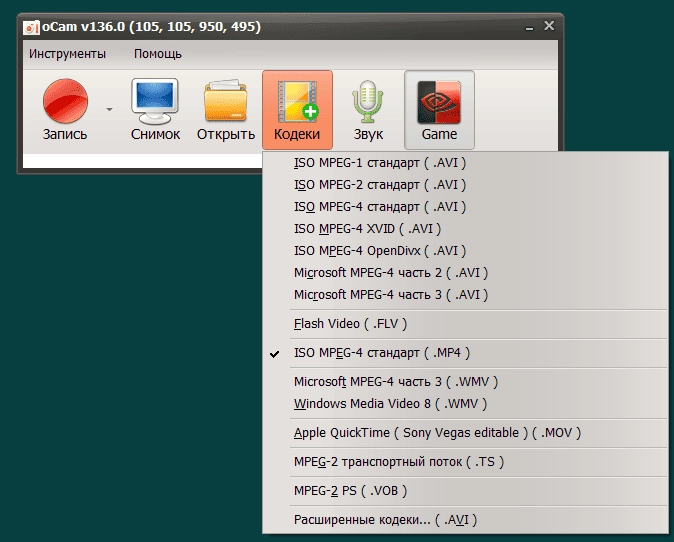Click the oCam app icon in title bar
The width and height of the screenshot is (674, 542).
pos(31,28)
